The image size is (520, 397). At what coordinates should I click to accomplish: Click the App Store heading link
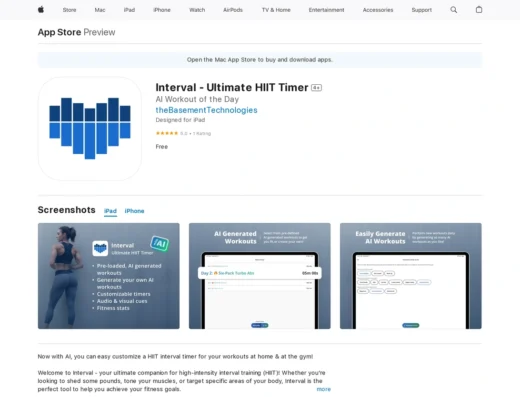point(59,32)
